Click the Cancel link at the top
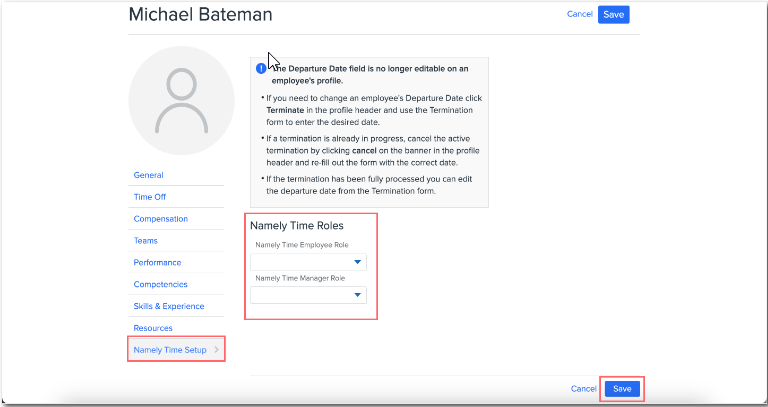The height and width of the screenshot is (407, 768). point(579,14)
